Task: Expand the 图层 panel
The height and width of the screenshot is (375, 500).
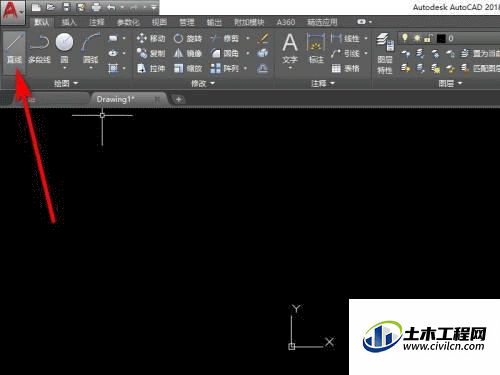Action: pyautogui.click(x=451, y=83)
